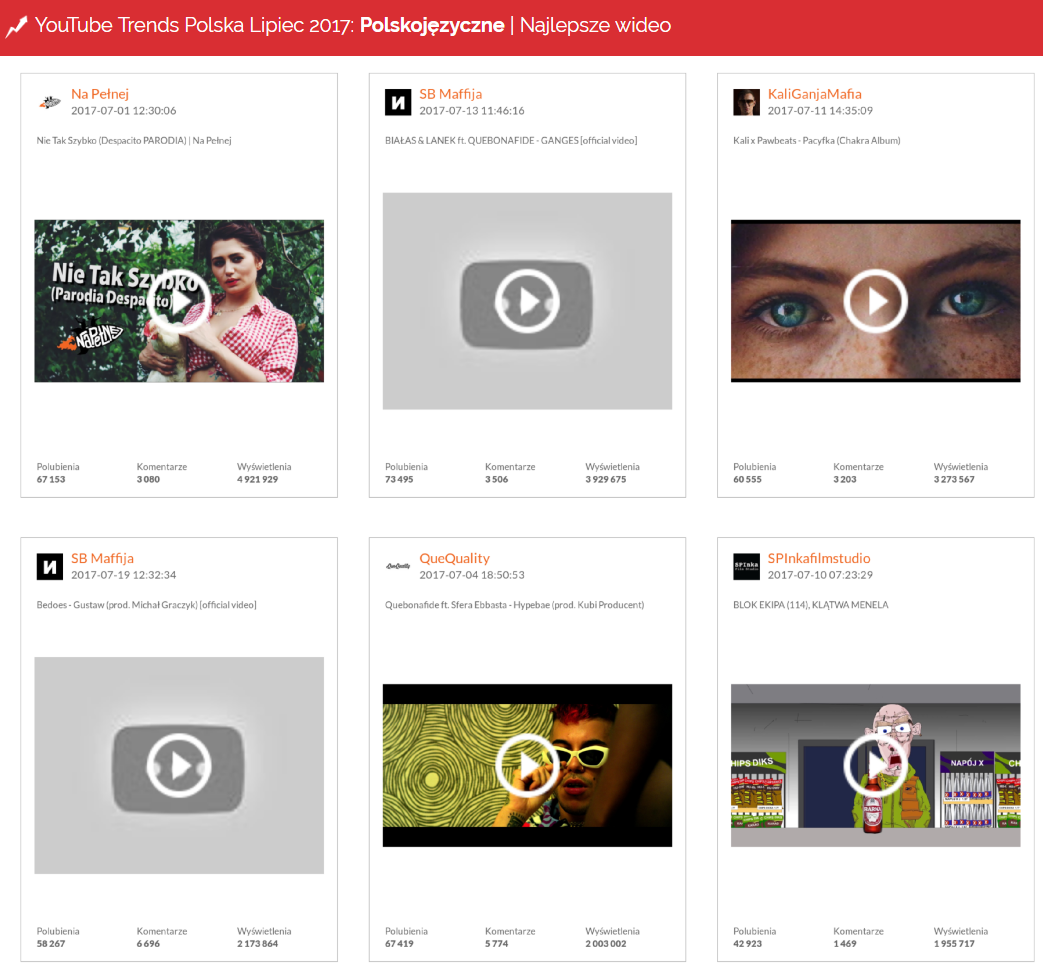Open the KaliGanjaMafia channel name link

point(814,94)
